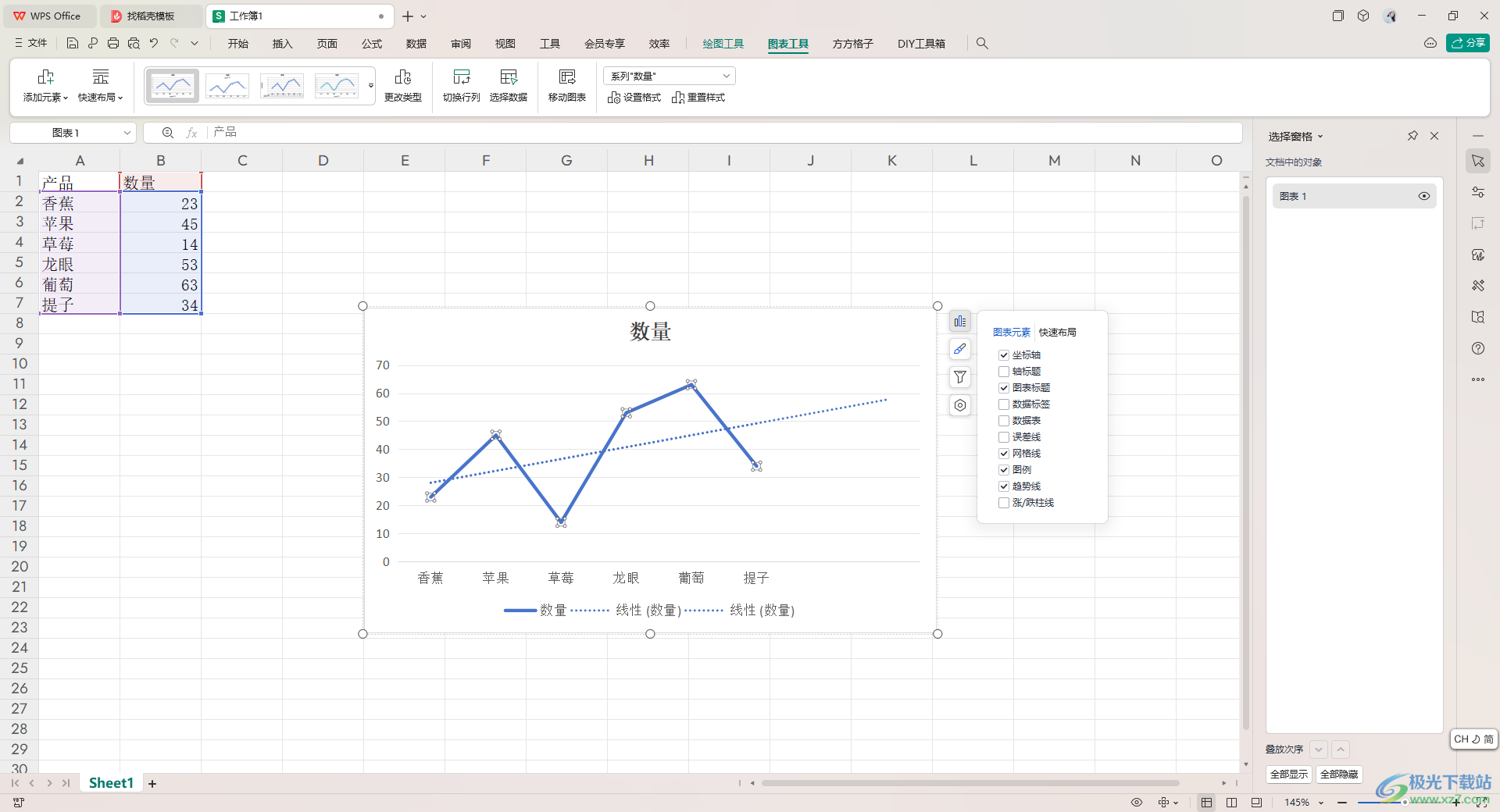Click the more options dots in right sidebar

click(1478, 379)
